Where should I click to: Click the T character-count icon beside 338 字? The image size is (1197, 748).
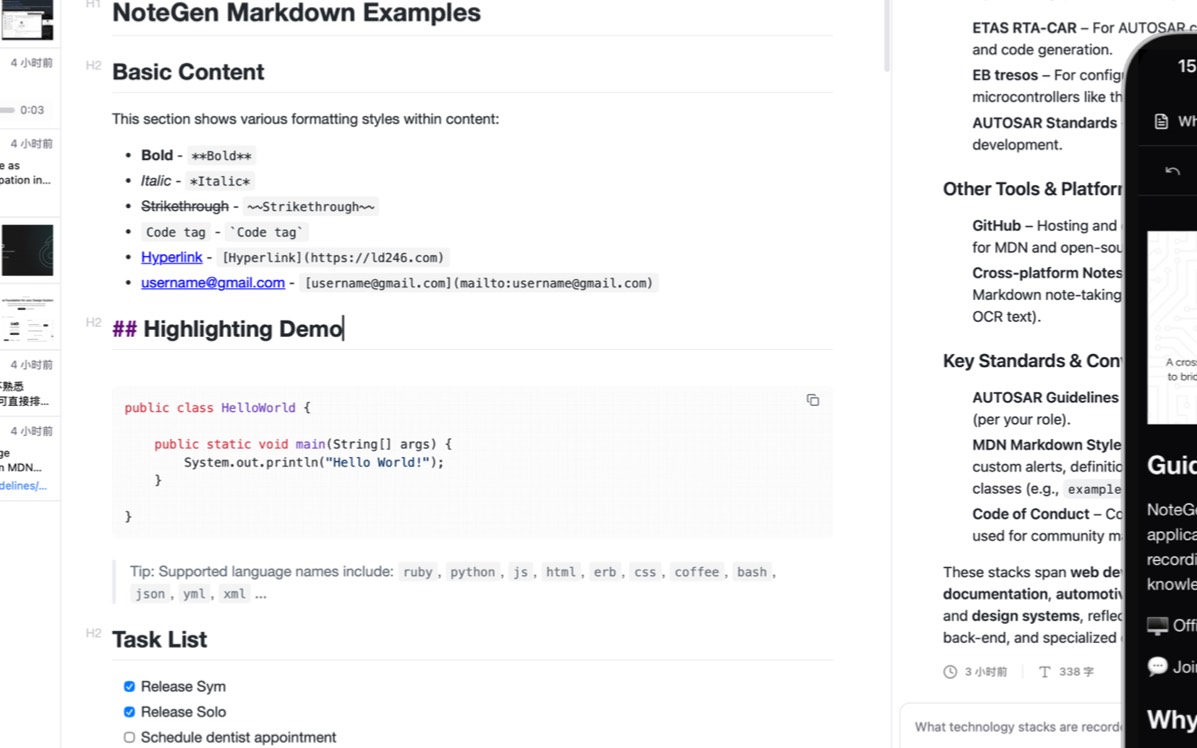(x=1044, y=672)
